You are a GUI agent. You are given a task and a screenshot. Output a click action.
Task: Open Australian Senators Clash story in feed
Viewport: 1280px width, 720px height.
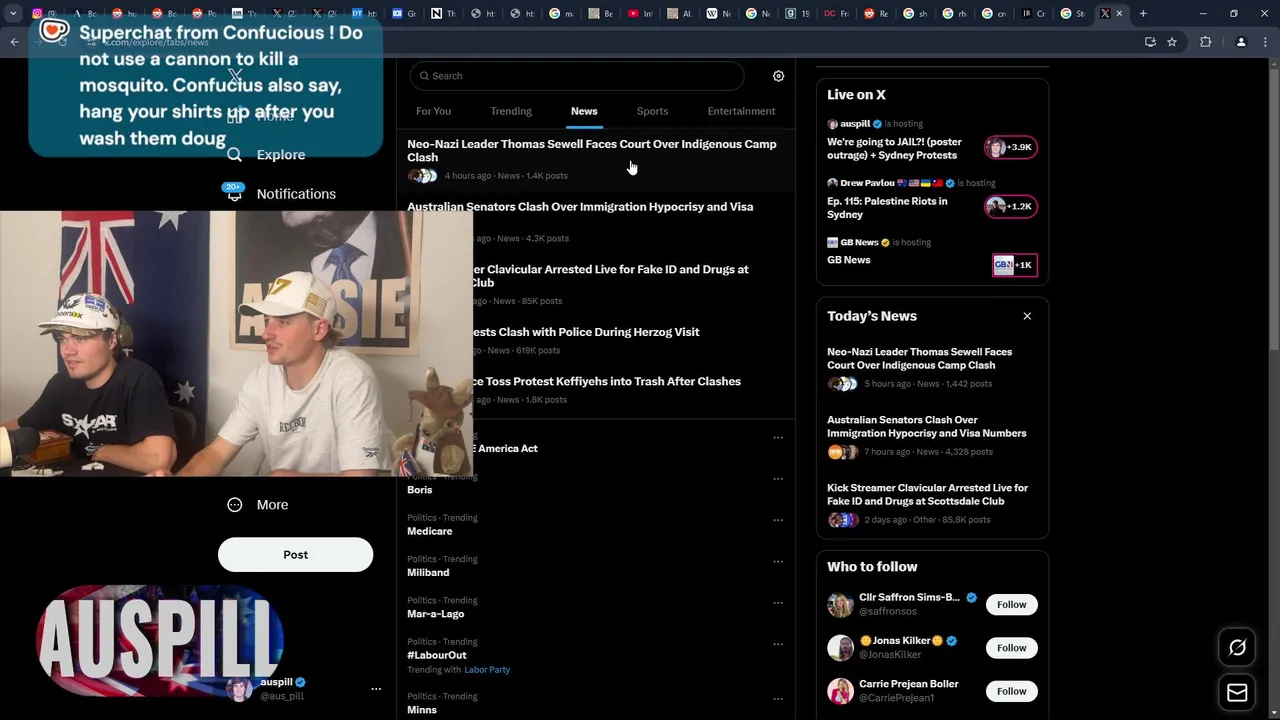(x=595, y=222)
